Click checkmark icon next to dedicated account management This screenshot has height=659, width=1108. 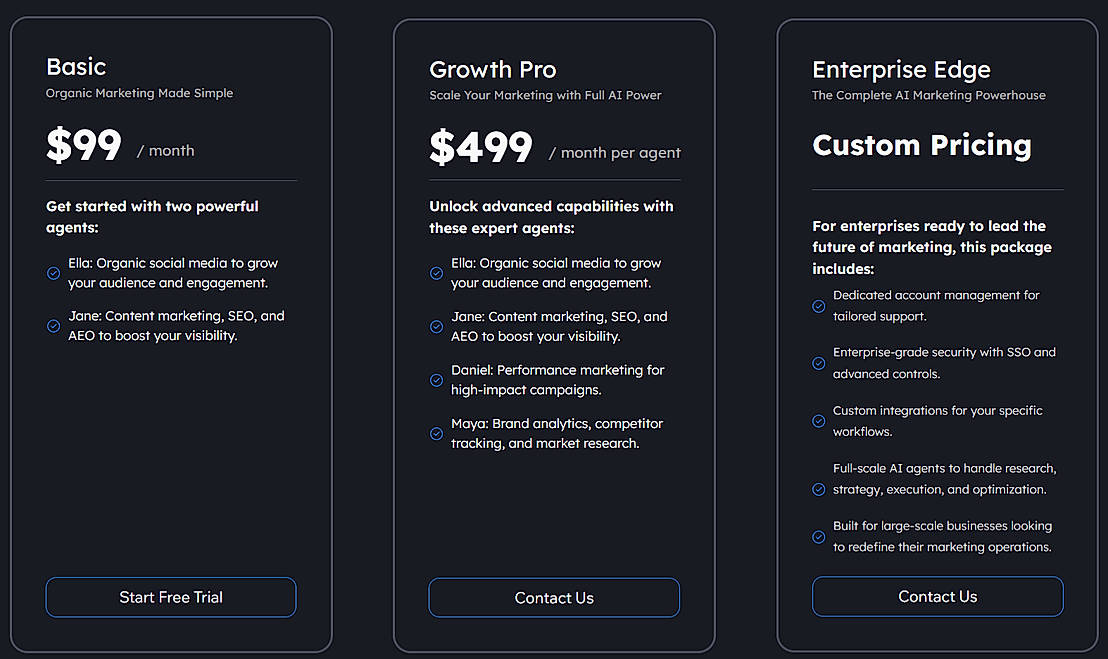point(819,306)
